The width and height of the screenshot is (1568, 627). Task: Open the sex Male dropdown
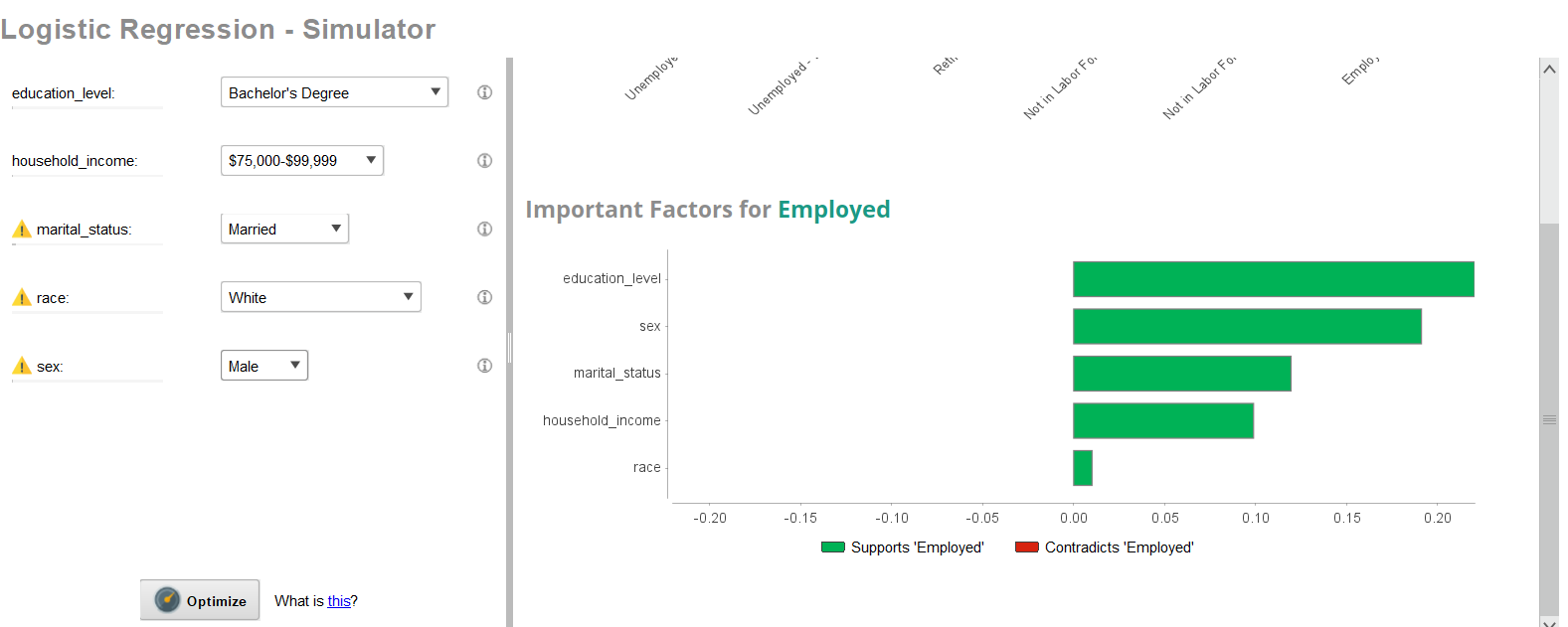[x=264, y=366]
